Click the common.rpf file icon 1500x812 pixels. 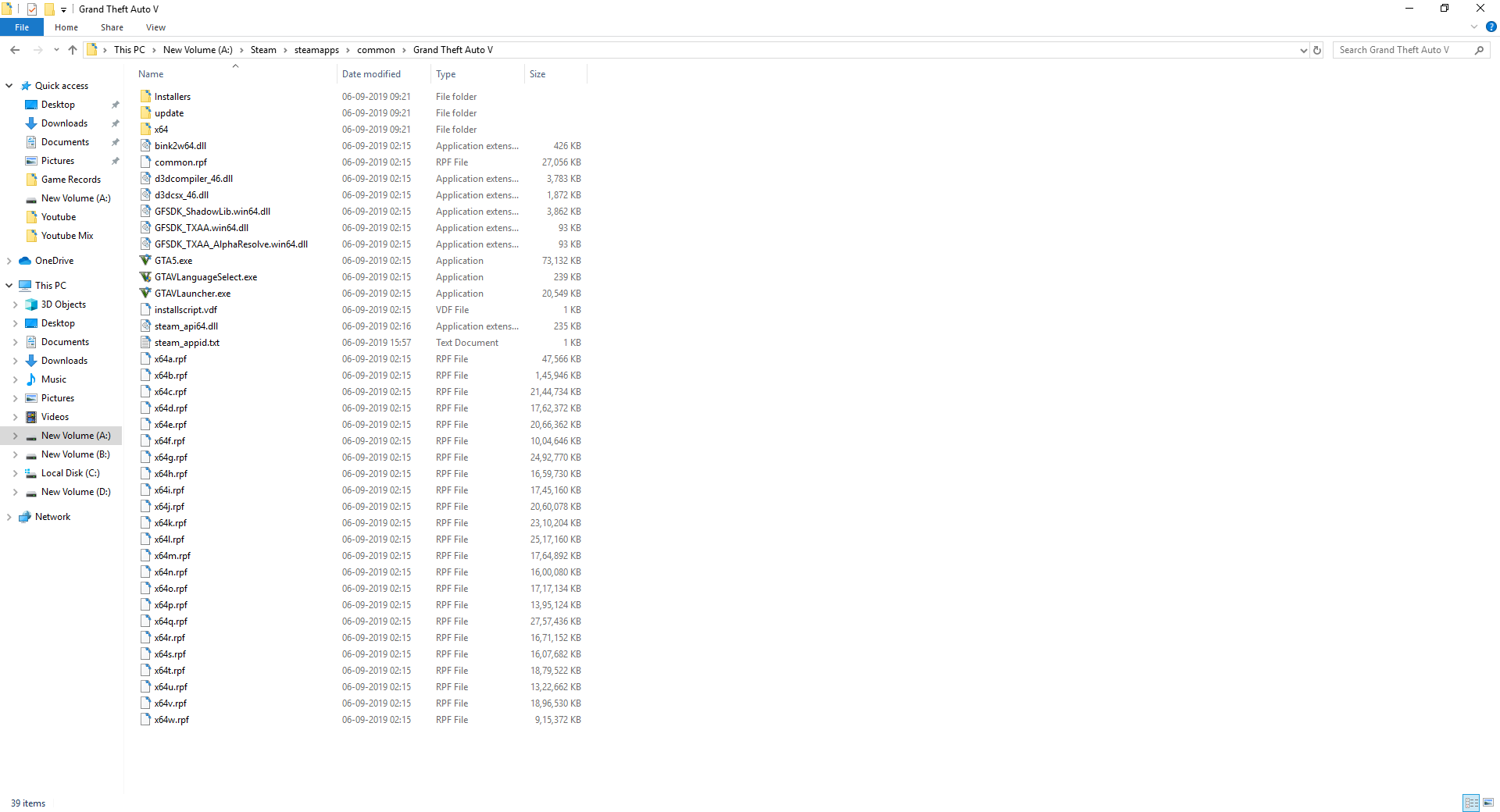[x=145, y=162]
